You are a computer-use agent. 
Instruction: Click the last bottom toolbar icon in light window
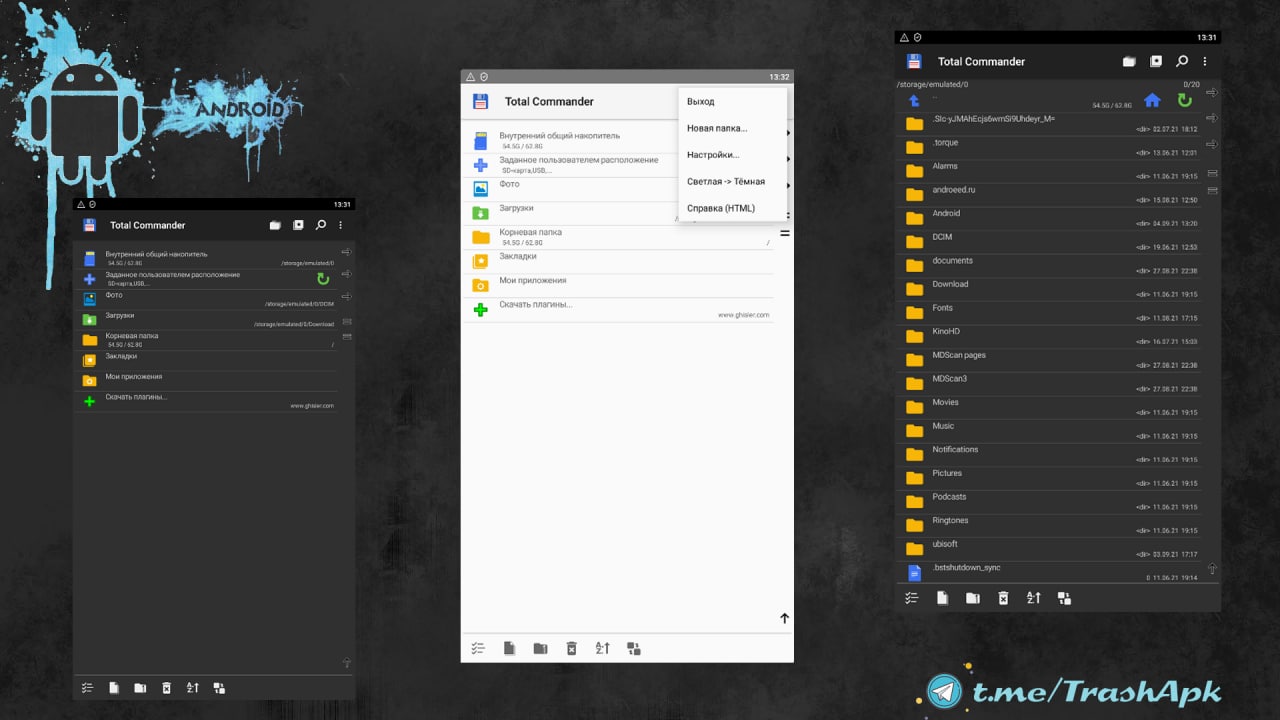(x=633, y=648)
